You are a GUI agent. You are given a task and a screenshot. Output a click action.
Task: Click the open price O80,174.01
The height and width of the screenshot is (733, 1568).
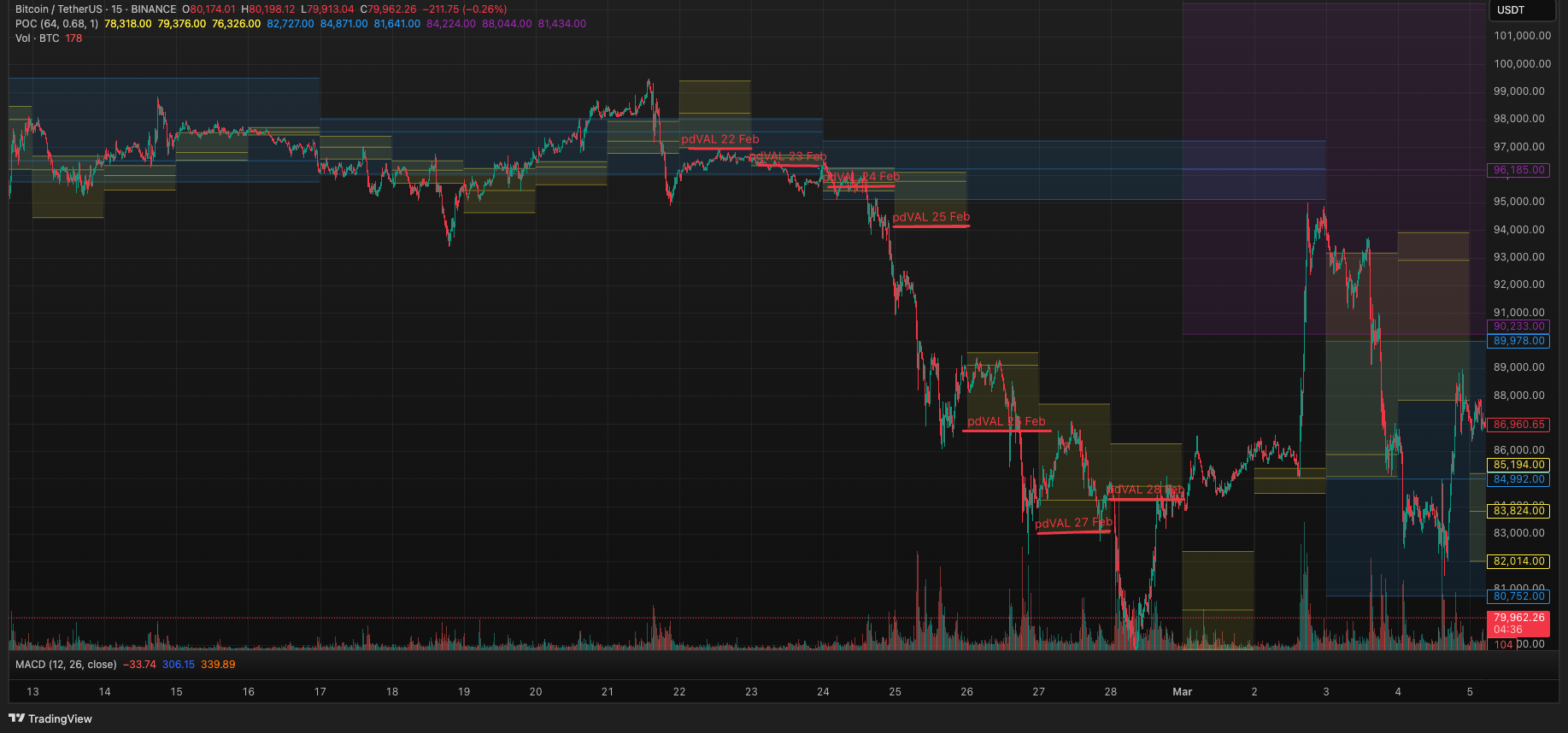tap(208, 9)
